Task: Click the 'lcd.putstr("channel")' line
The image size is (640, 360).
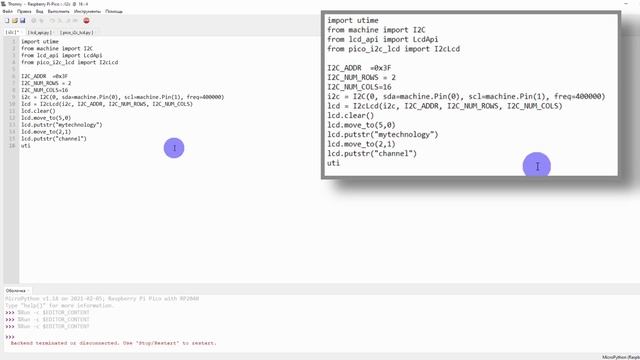Action: (x=54, y=139)
